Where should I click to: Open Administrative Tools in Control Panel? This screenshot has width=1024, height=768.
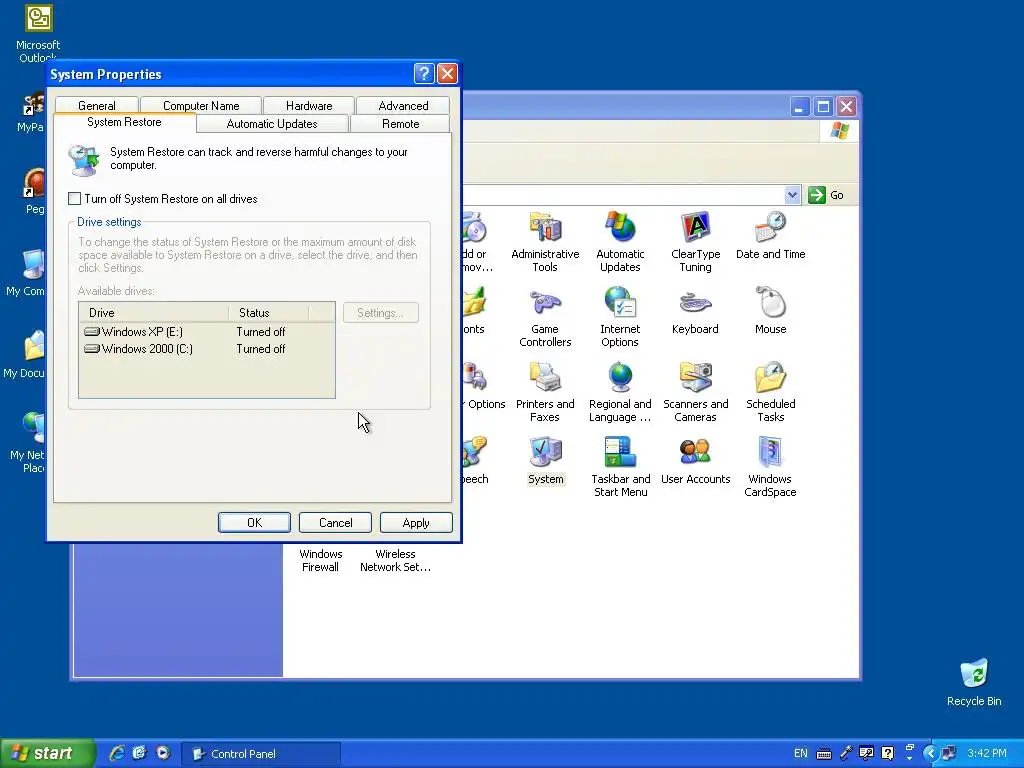click(545, 242)
